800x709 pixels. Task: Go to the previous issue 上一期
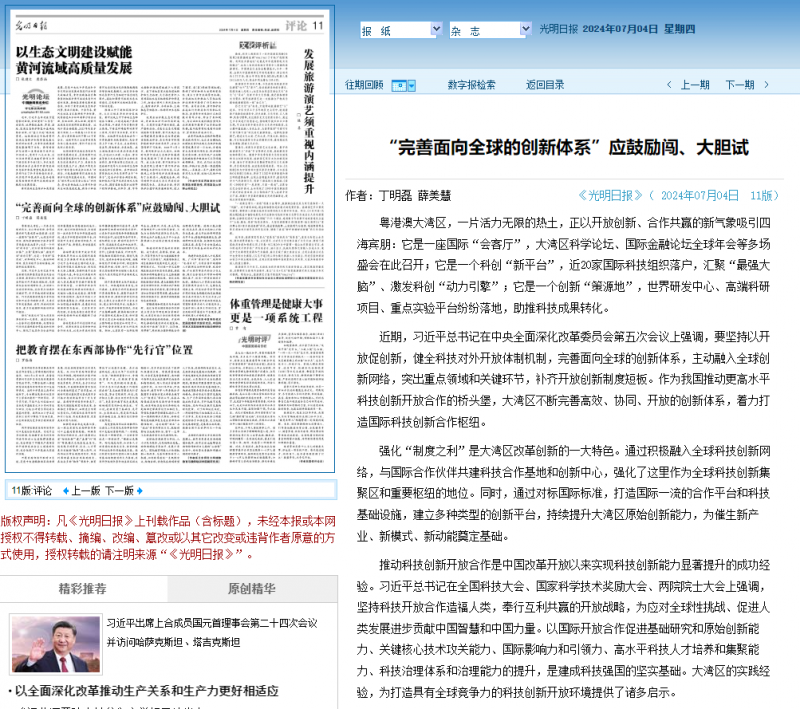(695, 85)
